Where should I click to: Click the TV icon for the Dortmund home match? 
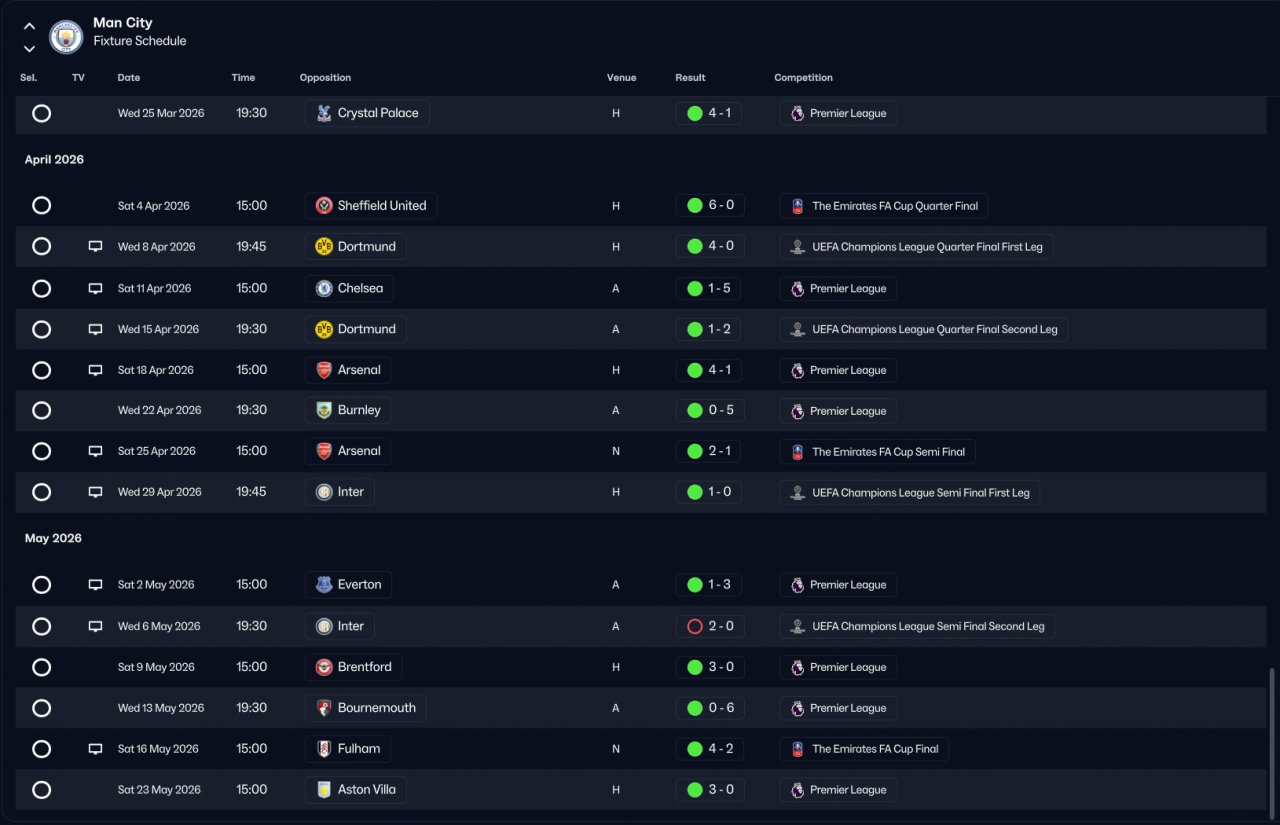click(96, 247)
